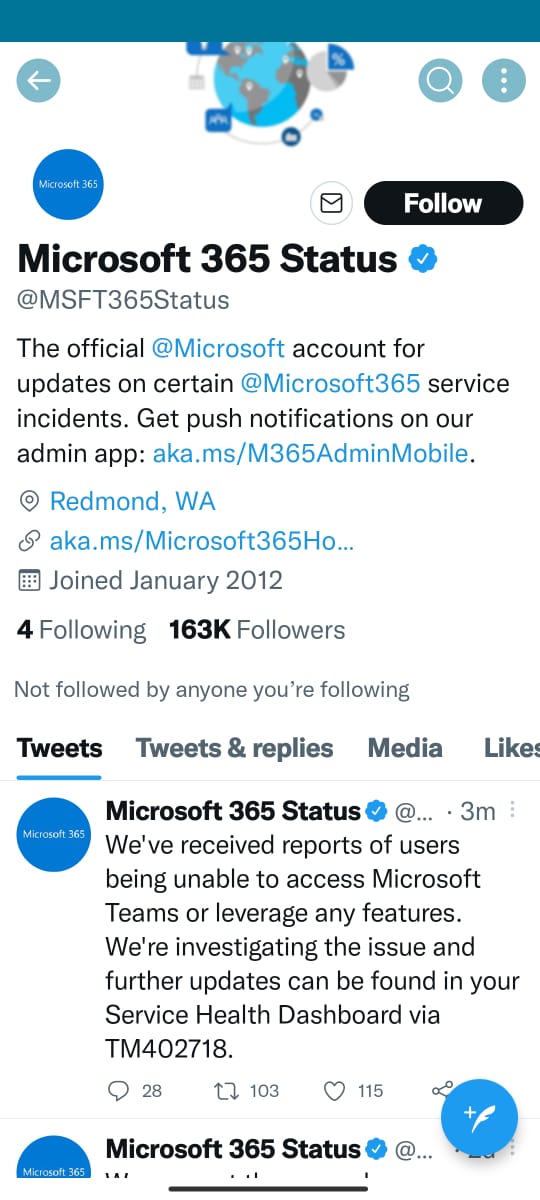View the 4 Following list
The height and width of the screenshot is (1200, 540).
click(81, 630)
